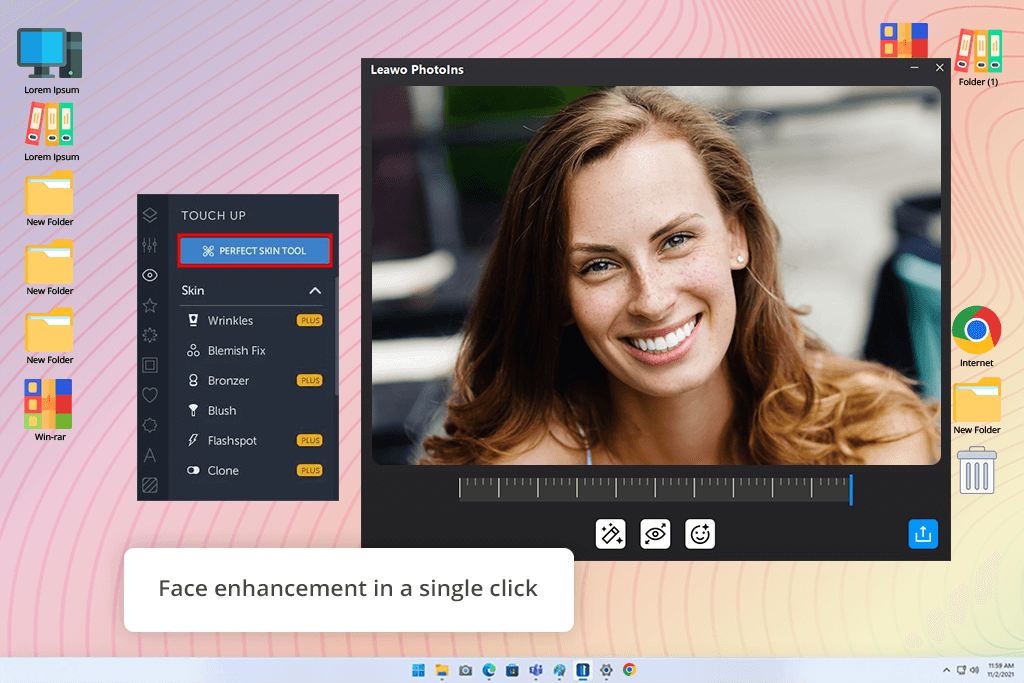Screen dimensions: 1024x683
Task: Click the volume icon in system tray
Action: click(x=974, y=670)
